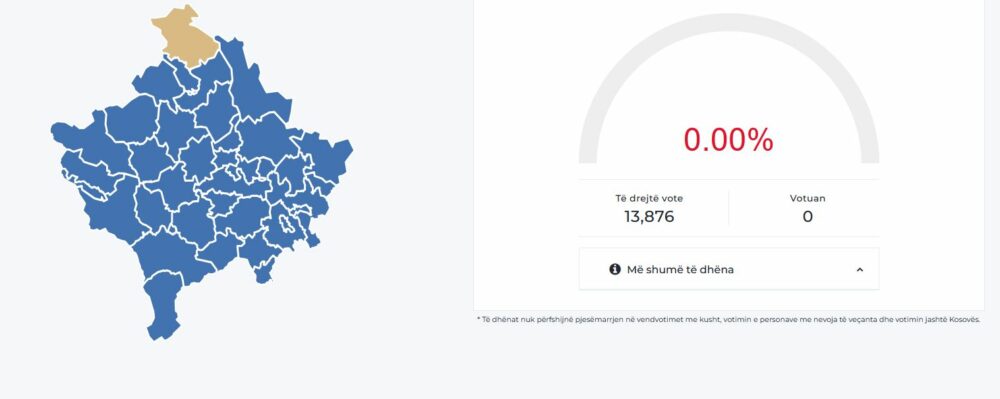Click the grey semicircle turnout gauge arc

pyautogui.click(x=728, y=22)
